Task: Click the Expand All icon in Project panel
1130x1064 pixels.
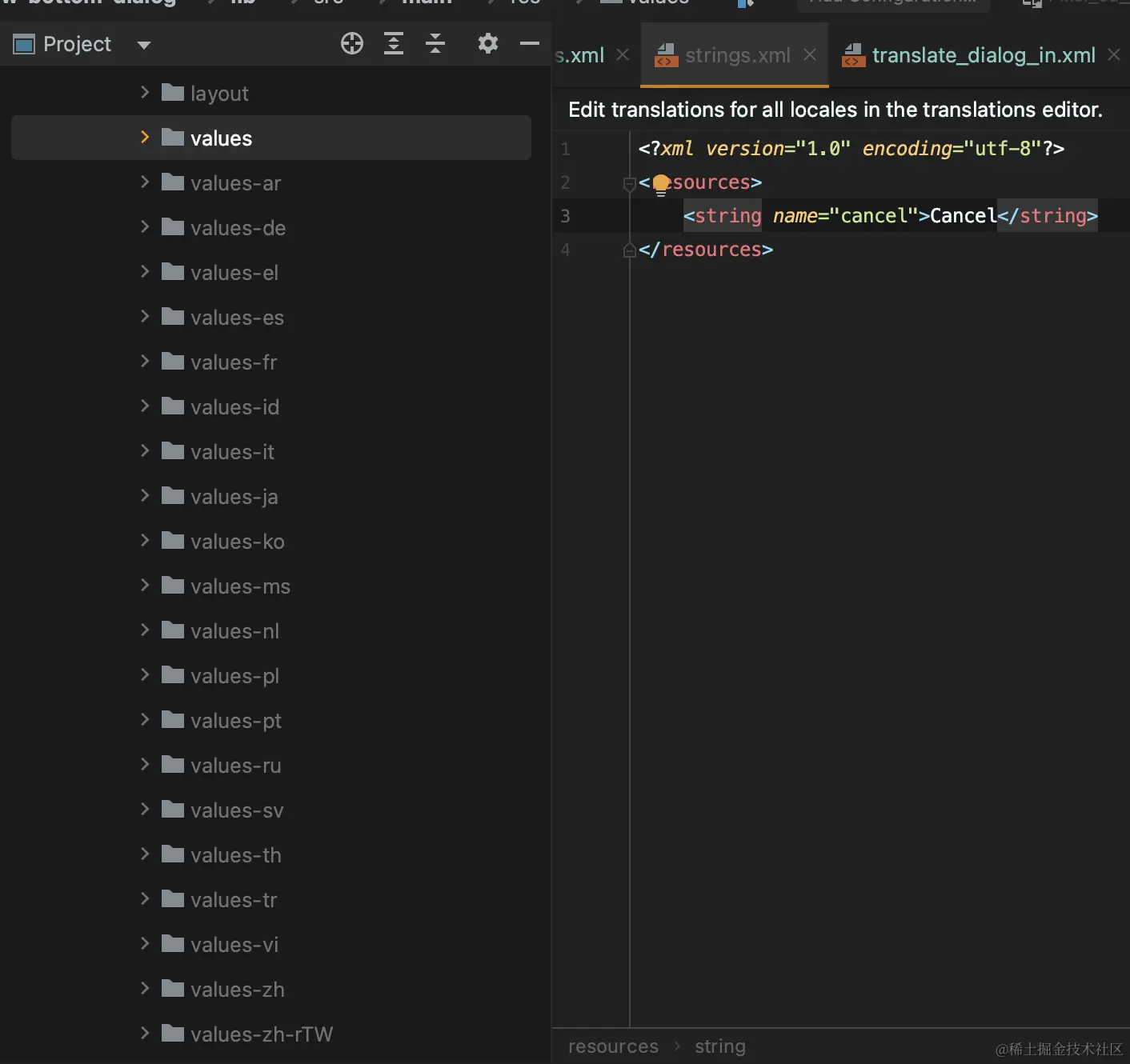Action: coord(394,43)
